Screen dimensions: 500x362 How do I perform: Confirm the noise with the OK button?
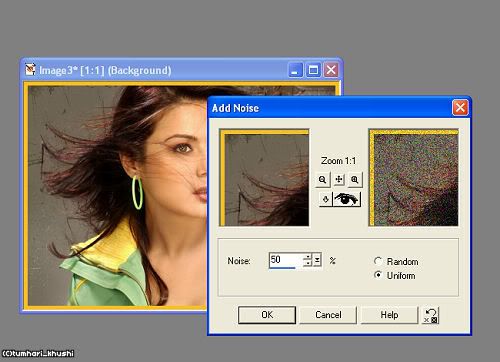pos(267,315)
